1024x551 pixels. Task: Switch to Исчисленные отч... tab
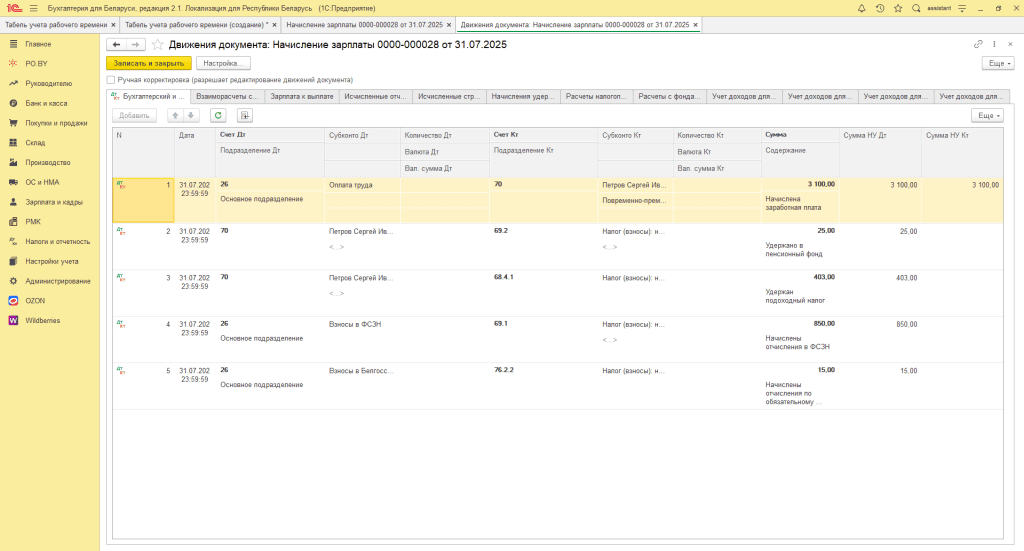click(376, 97)
